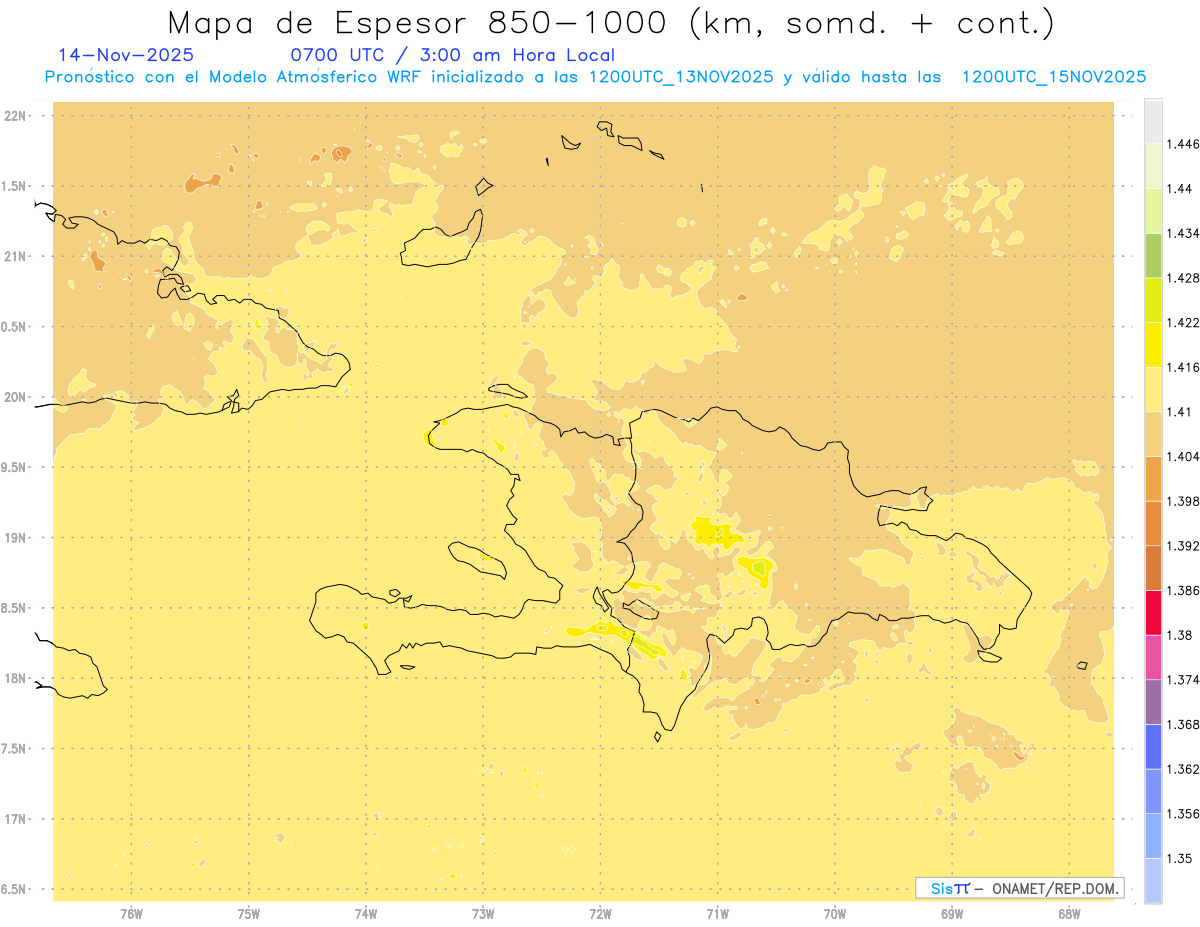Click the '75W' longitude label
This screenshot has height=927, width=1200.
point(249,913)
